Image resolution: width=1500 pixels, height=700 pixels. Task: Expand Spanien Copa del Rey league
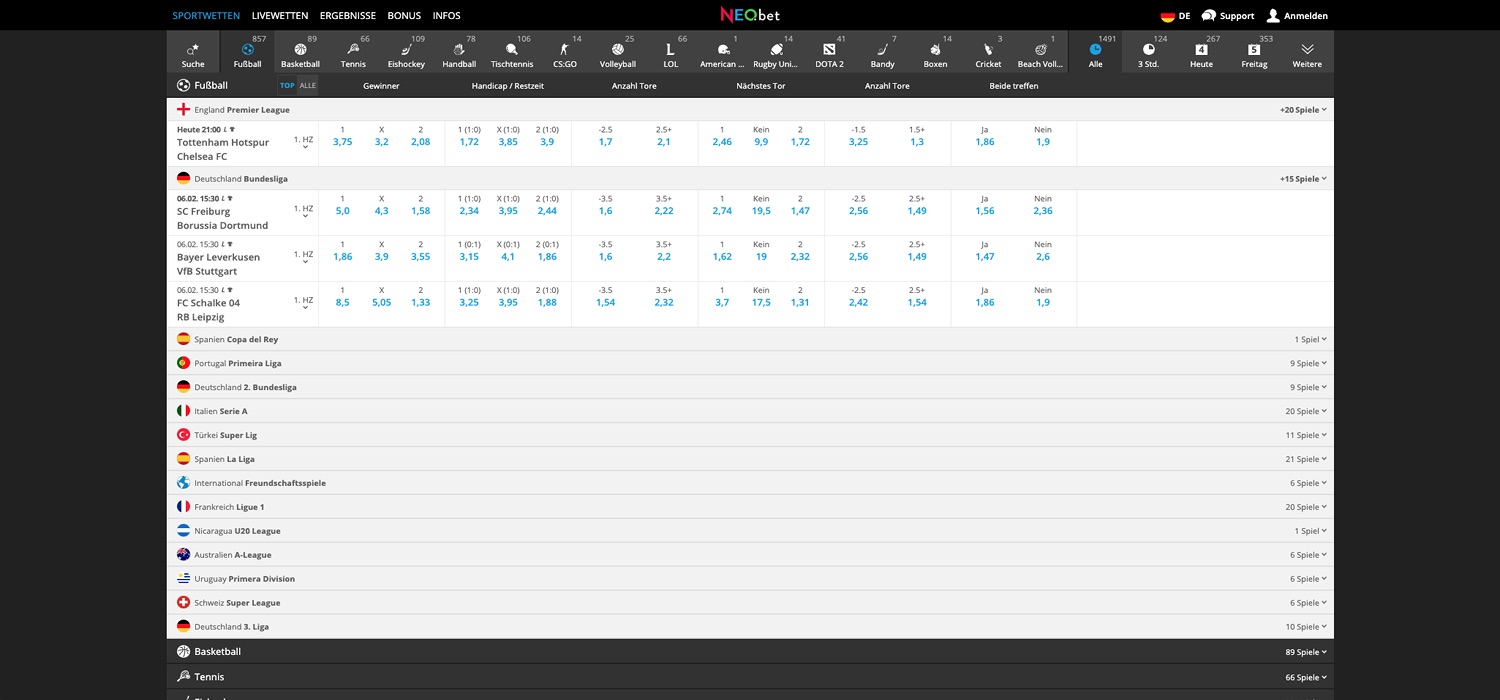pyautogui.click(x=750, y=339)
